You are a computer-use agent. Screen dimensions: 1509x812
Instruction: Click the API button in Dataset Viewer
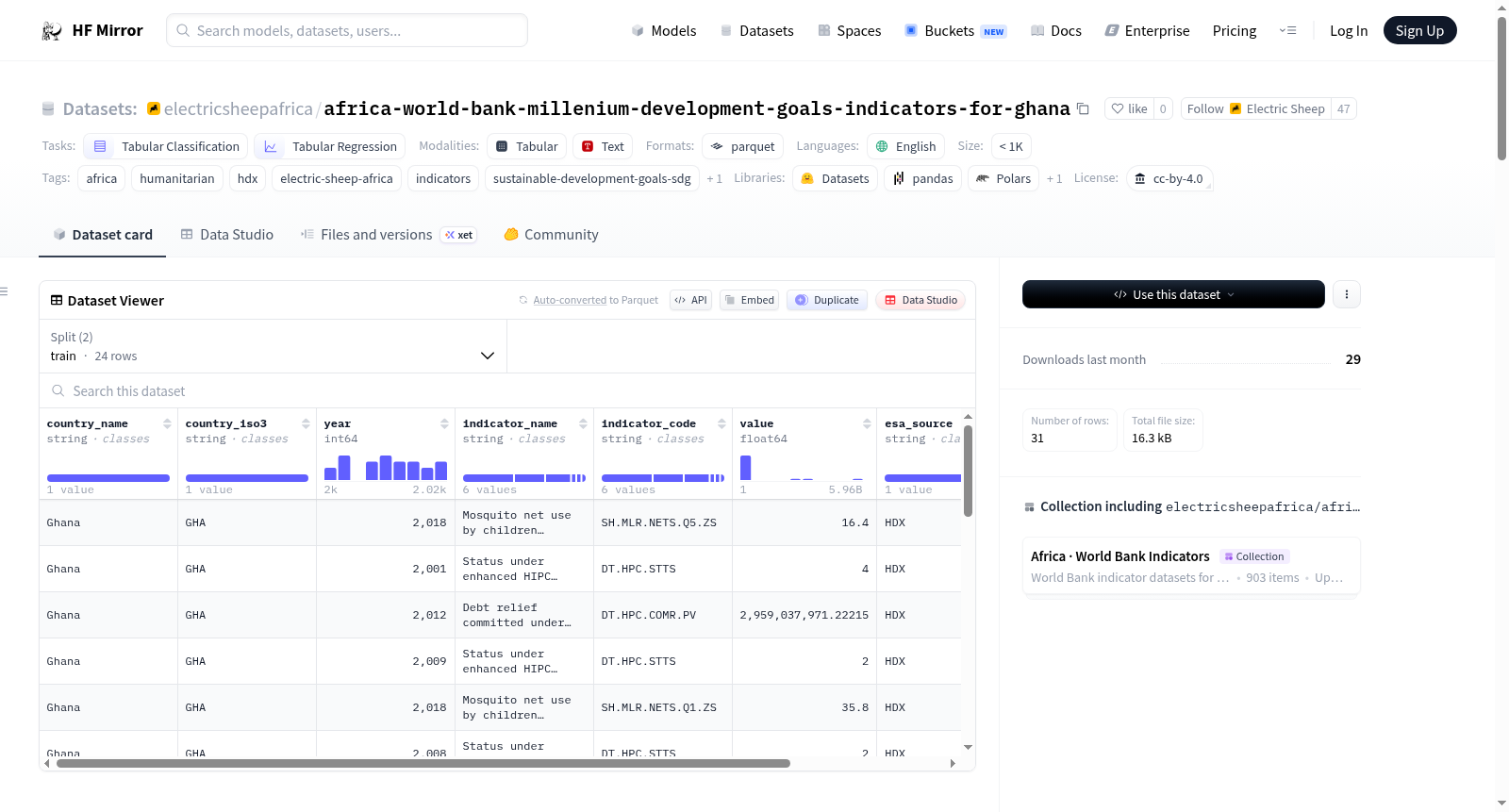[690, 300]
